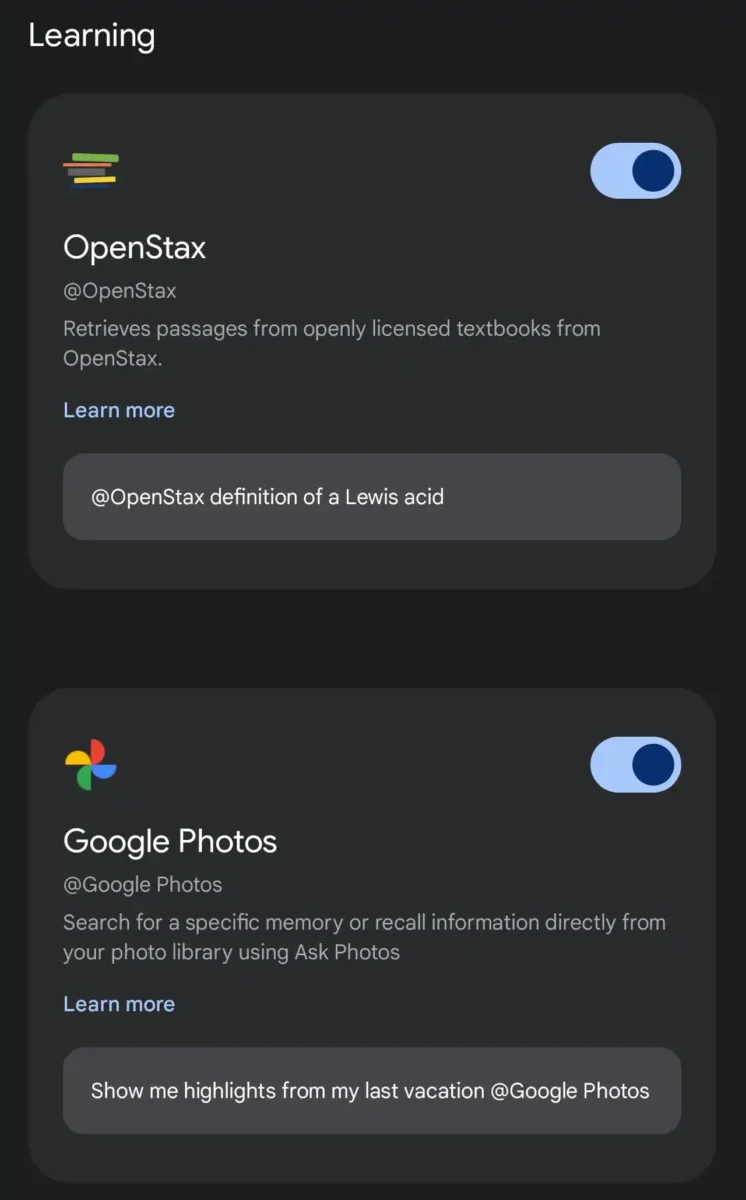The height and width of the screenshot is (1200, 746).
Task: Tap the last vacation highlights prompt
Action: (371, 1091)
